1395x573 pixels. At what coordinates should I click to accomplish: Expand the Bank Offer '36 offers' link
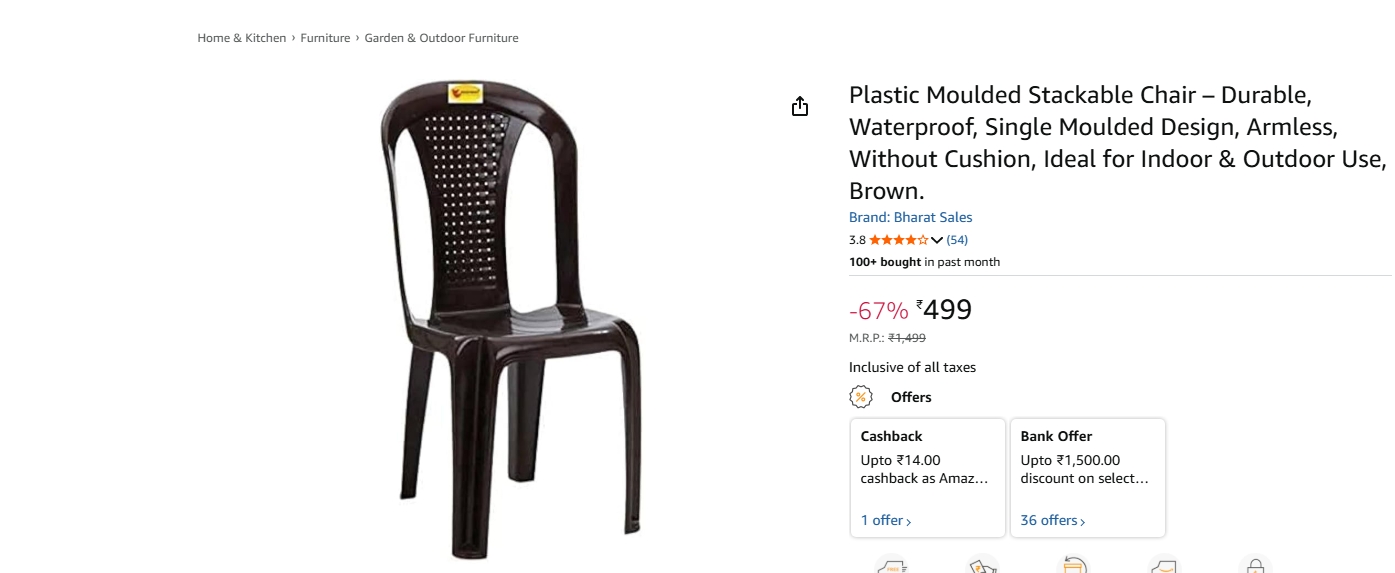[1053, 521]
